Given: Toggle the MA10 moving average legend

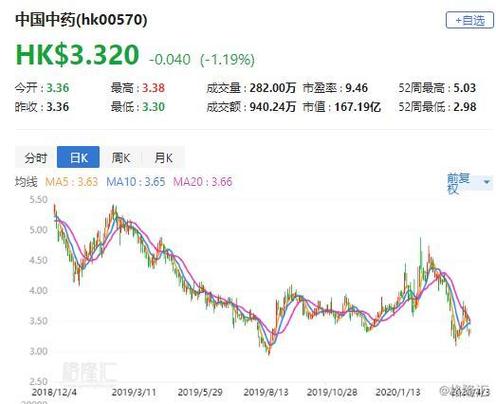Looking at the screenshot, I should pyautogui.click(x=136, y=182).
